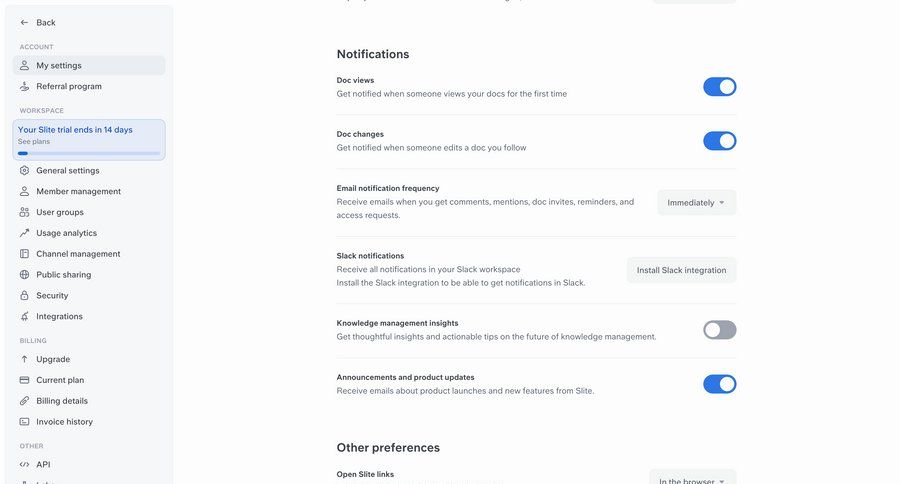
Task: Open Member management settings
Action: click(78, 191)
